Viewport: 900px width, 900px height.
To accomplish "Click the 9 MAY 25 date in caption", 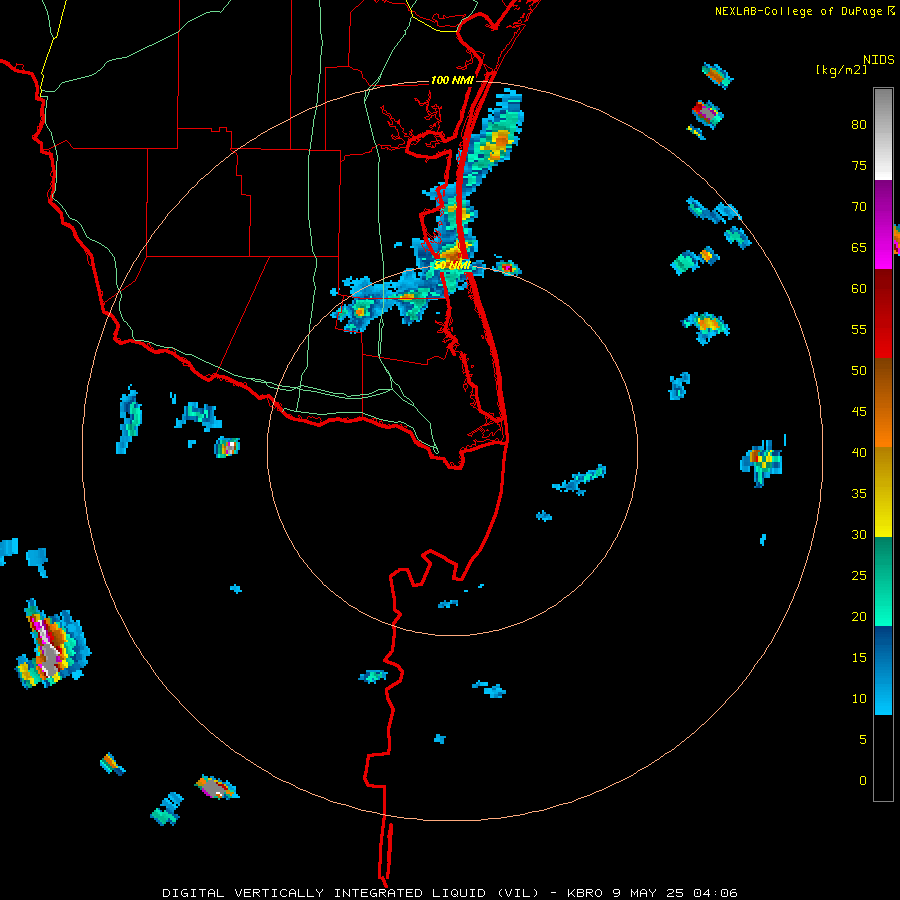I will 649,893.
